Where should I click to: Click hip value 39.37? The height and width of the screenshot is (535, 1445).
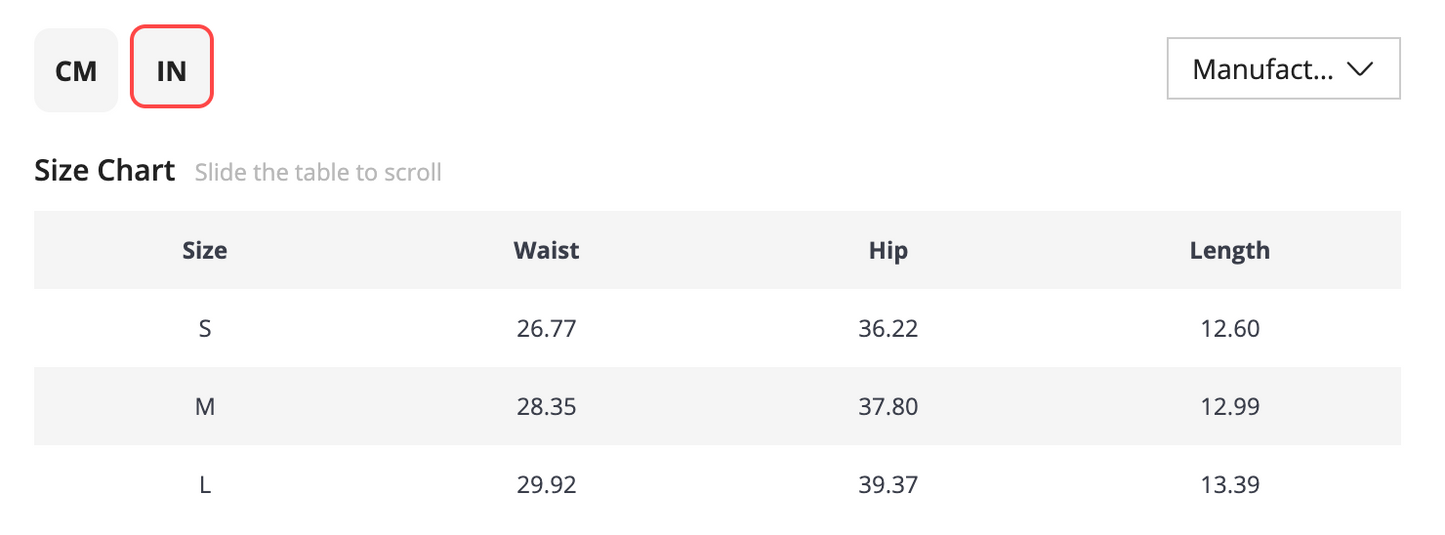pos(888,485)
